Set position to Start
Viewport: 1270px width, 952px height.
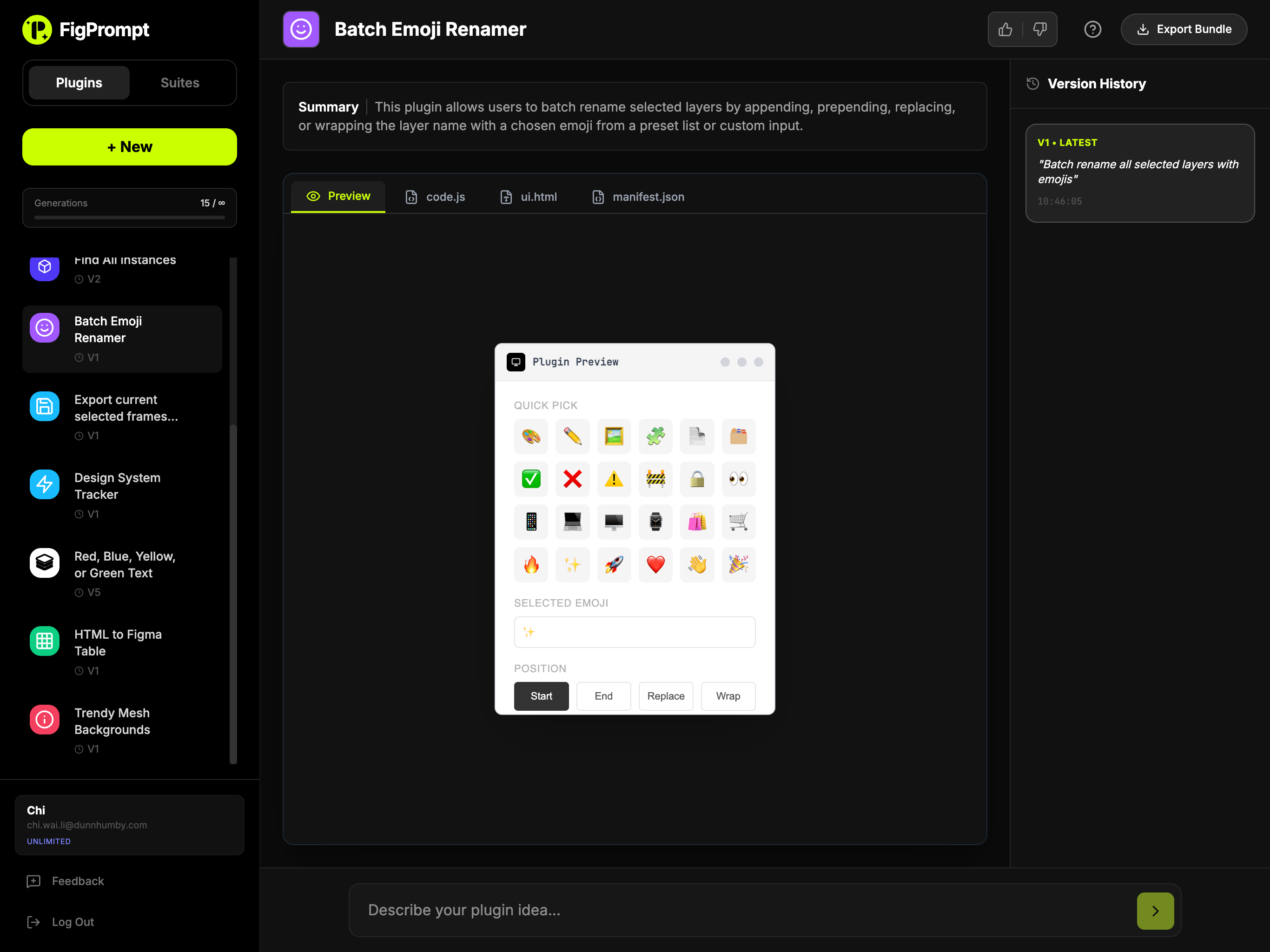point(541,696)
